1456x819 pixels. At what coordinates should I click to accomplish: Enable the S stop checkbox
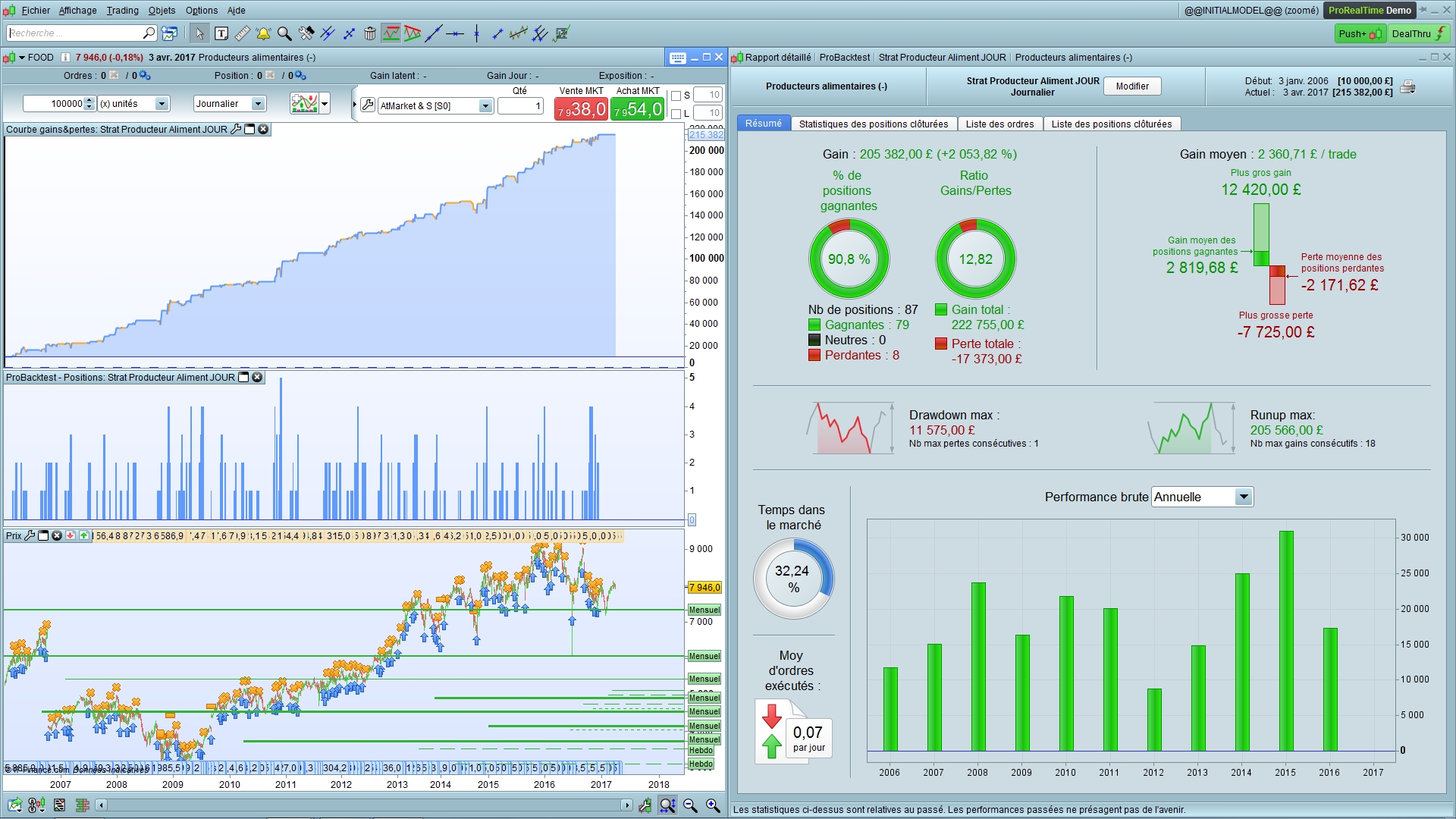(676, 96)
